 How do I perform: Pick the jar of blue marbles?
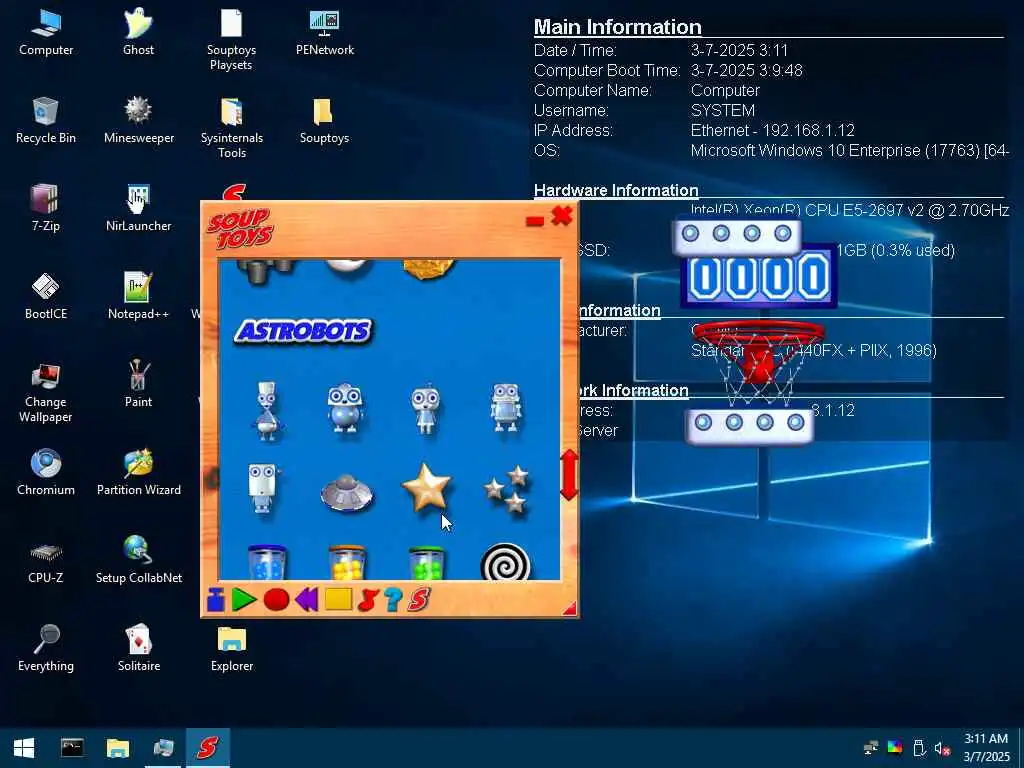click(x=267, y=562)
